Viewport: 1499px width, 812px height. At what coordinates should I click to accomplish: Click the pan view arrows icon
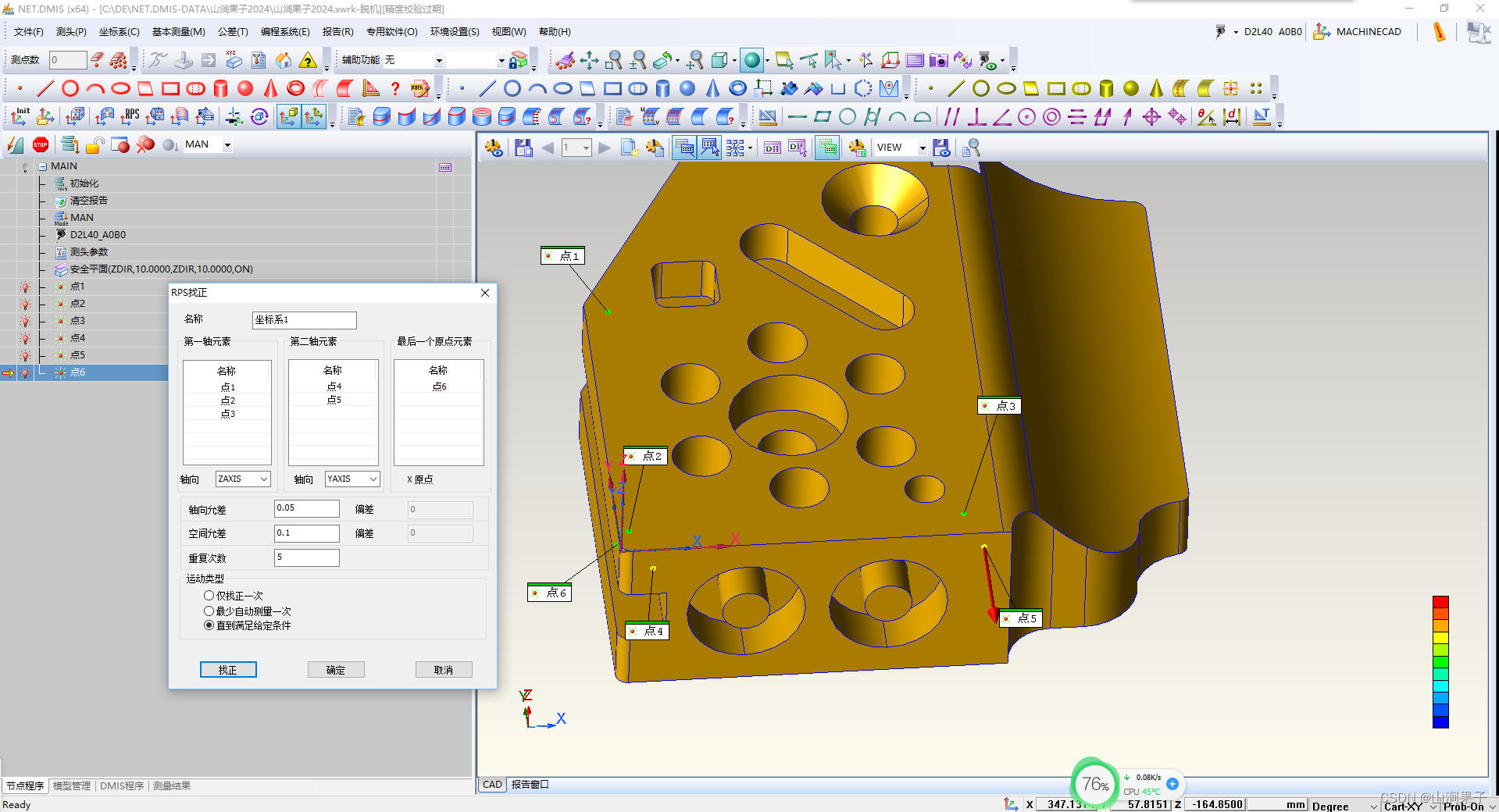pyautogui.click(x=589, y=60)
